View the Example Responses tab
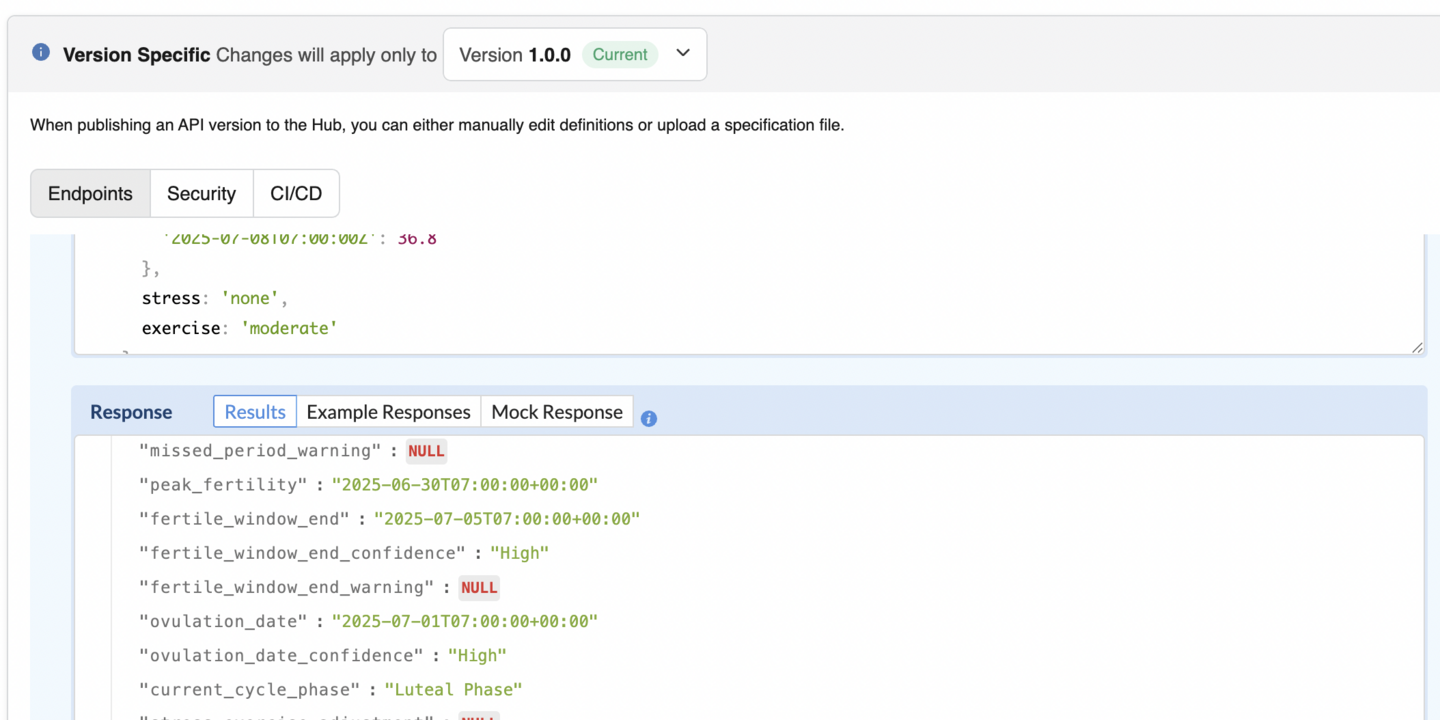The image size is (1440, 720). coord(389,411)
